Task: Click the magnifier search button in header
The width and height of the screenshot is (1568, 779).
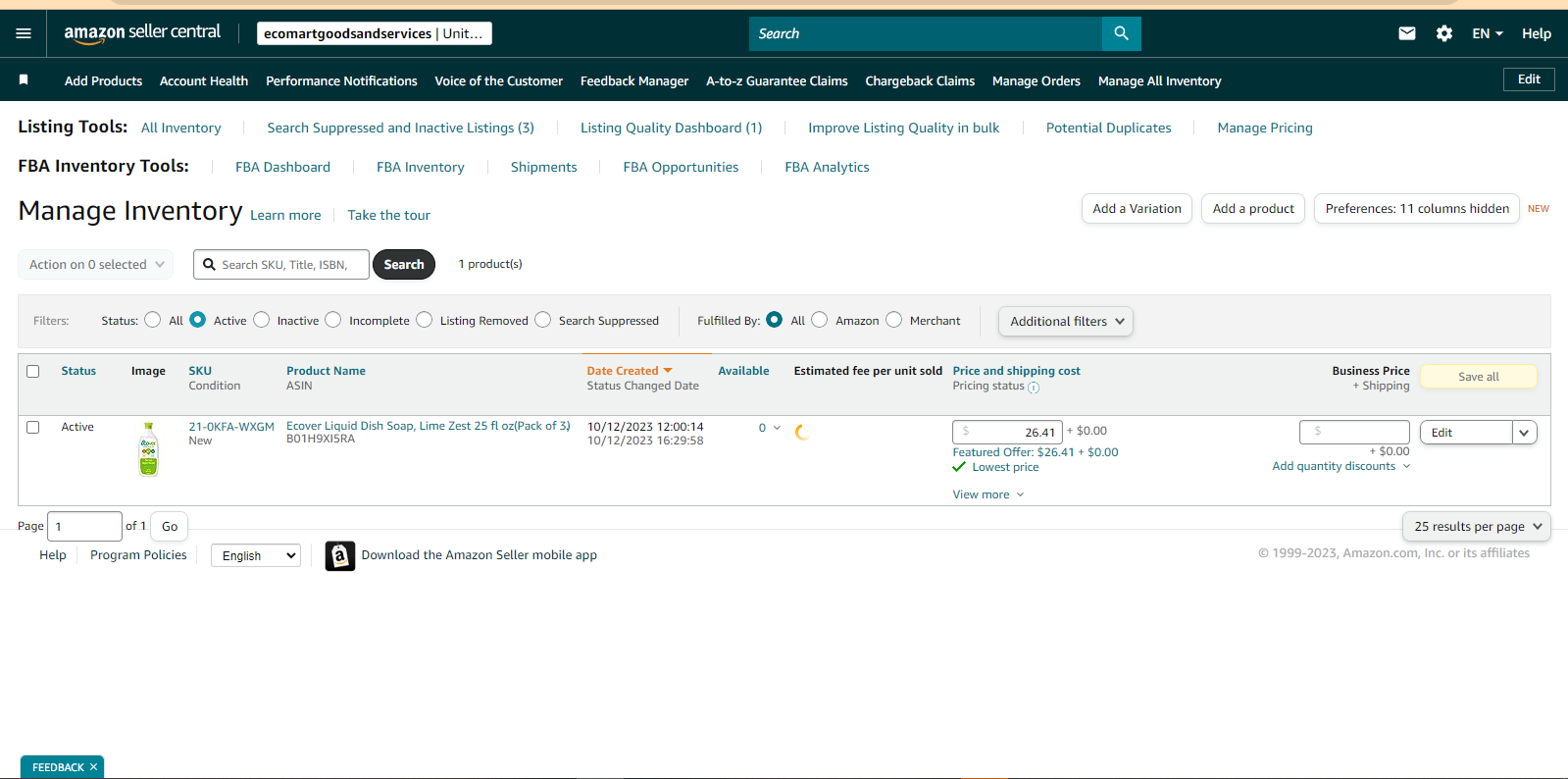Action: pos(1121,33)
